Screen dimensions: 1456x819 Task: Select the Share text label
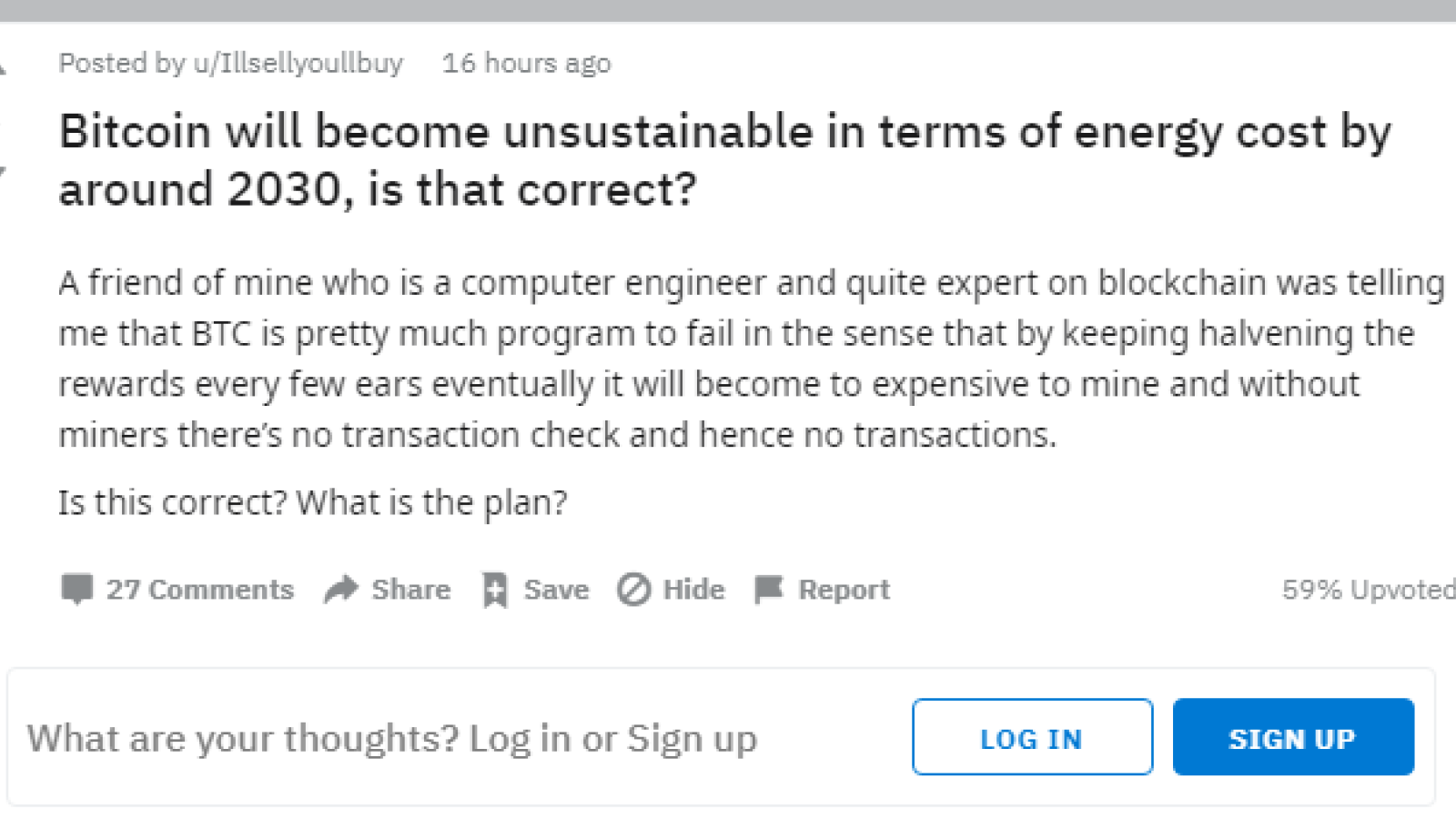pos(410,590)
